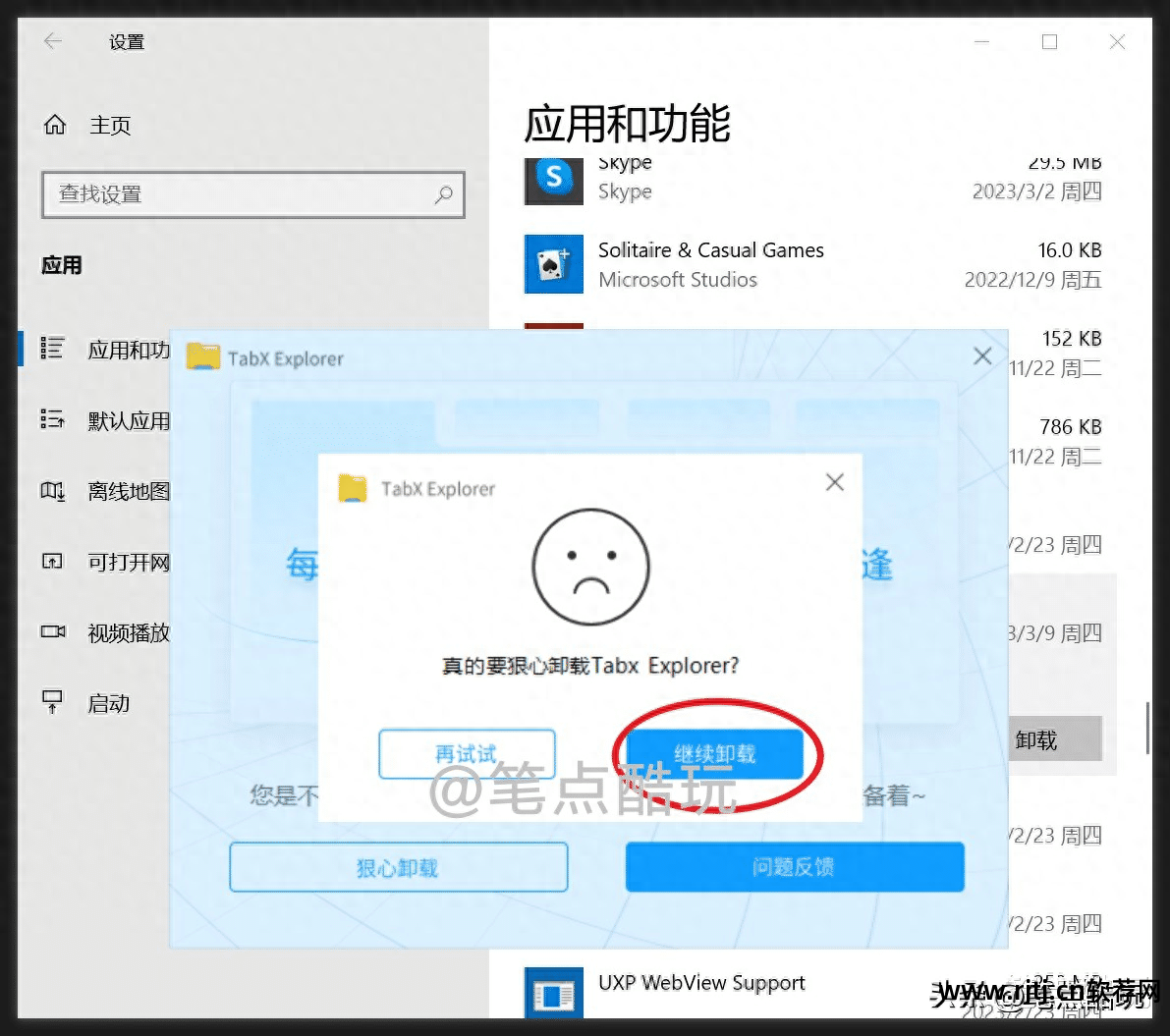The image size is (1170, 1036).
Task: Click the 可打开网 sidebar icon
Action: coord(52,562)
